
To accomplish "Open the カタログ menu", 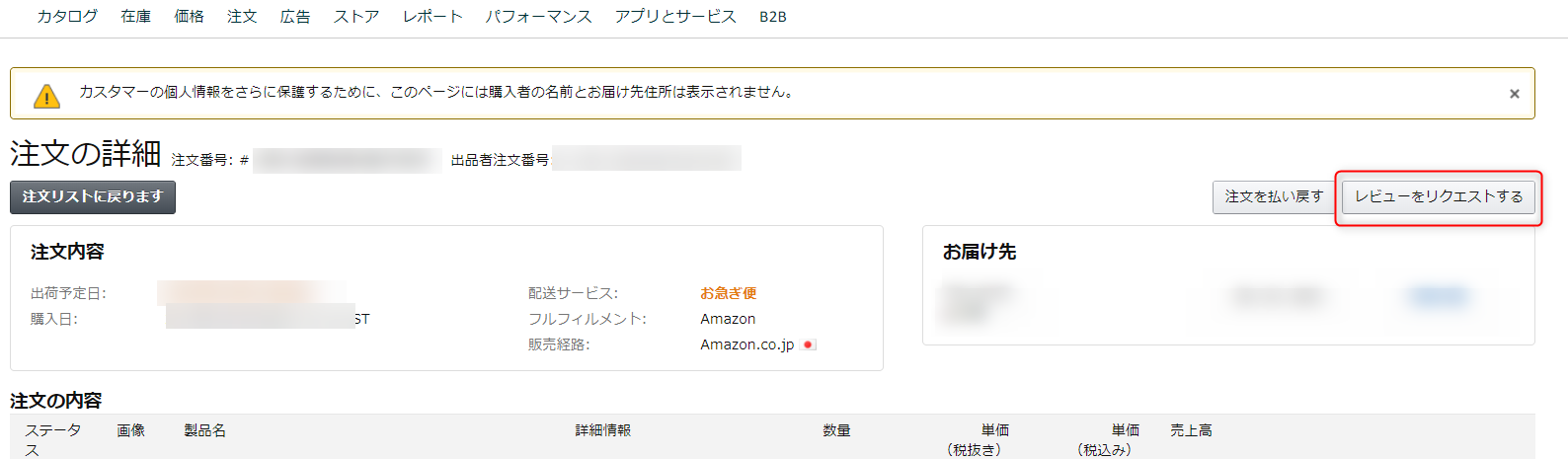I will (67, 17).
